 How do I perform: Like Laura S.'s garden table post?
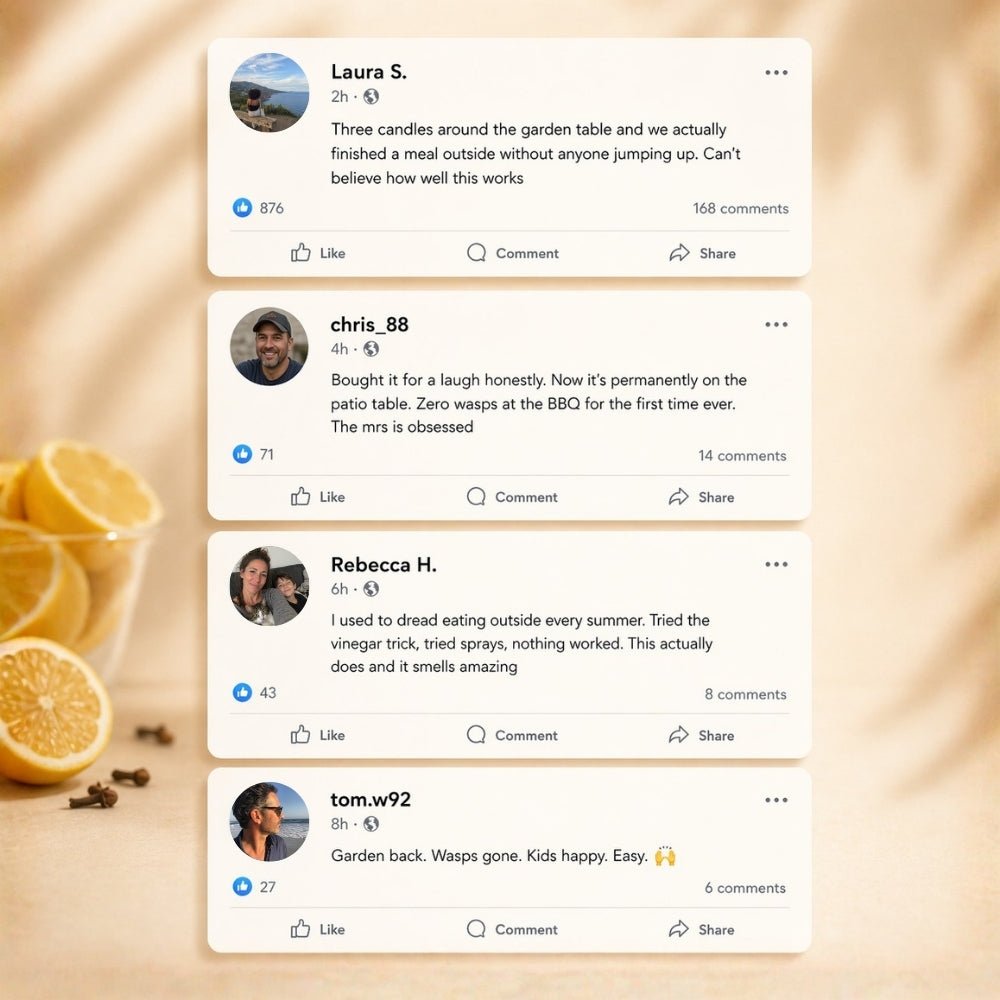point(318,253)
